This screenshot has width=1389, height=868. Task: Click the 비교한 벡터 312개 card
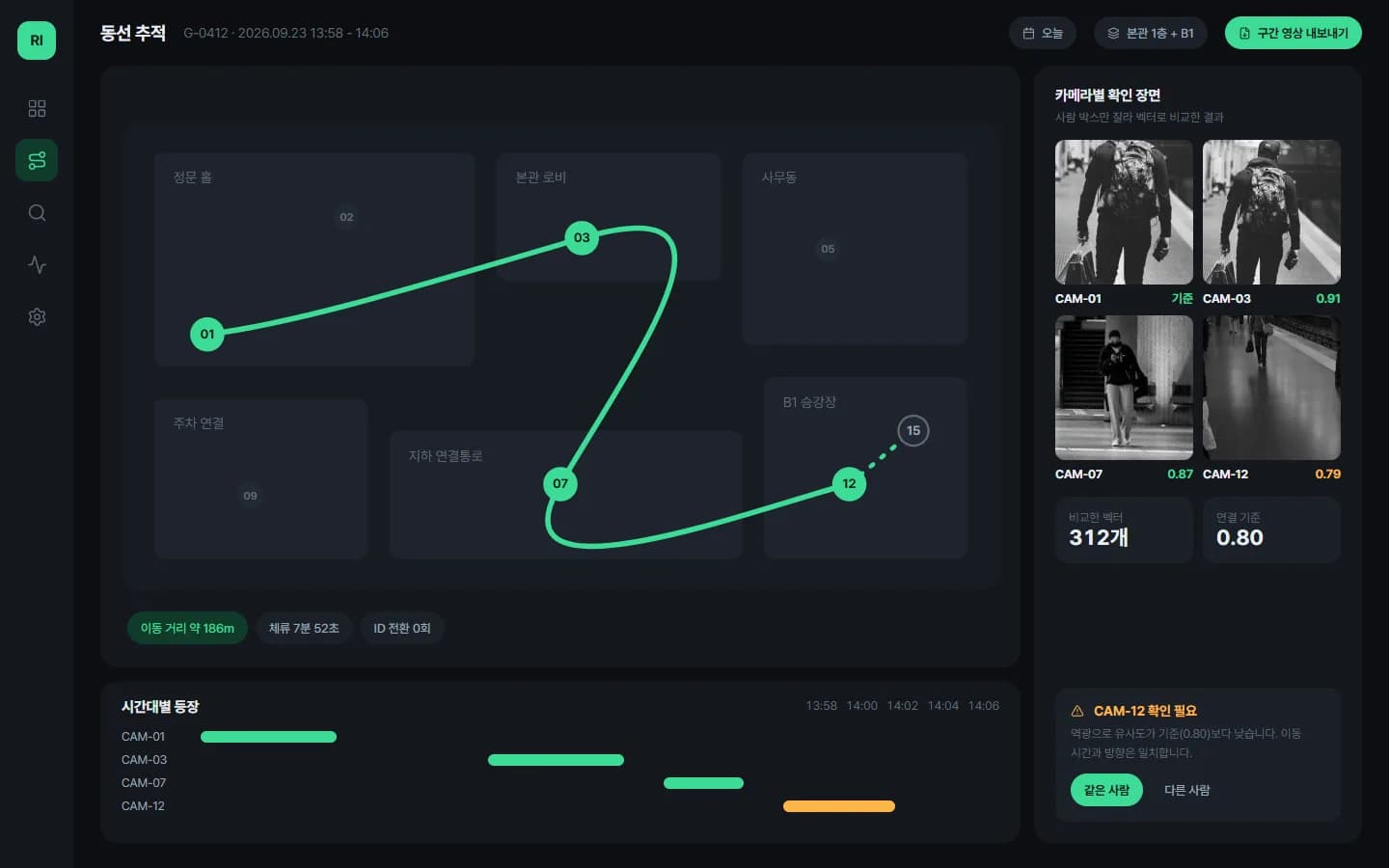1124,529
